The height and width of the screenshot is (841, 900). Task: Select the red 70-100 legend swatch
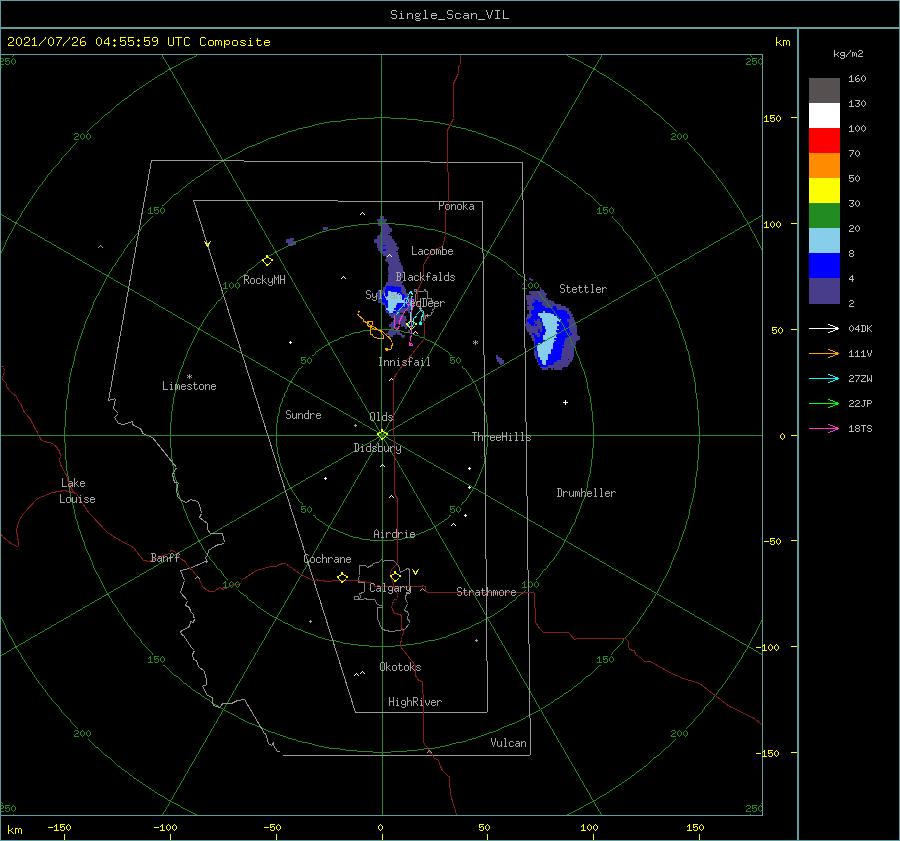[x=824, y=141]
